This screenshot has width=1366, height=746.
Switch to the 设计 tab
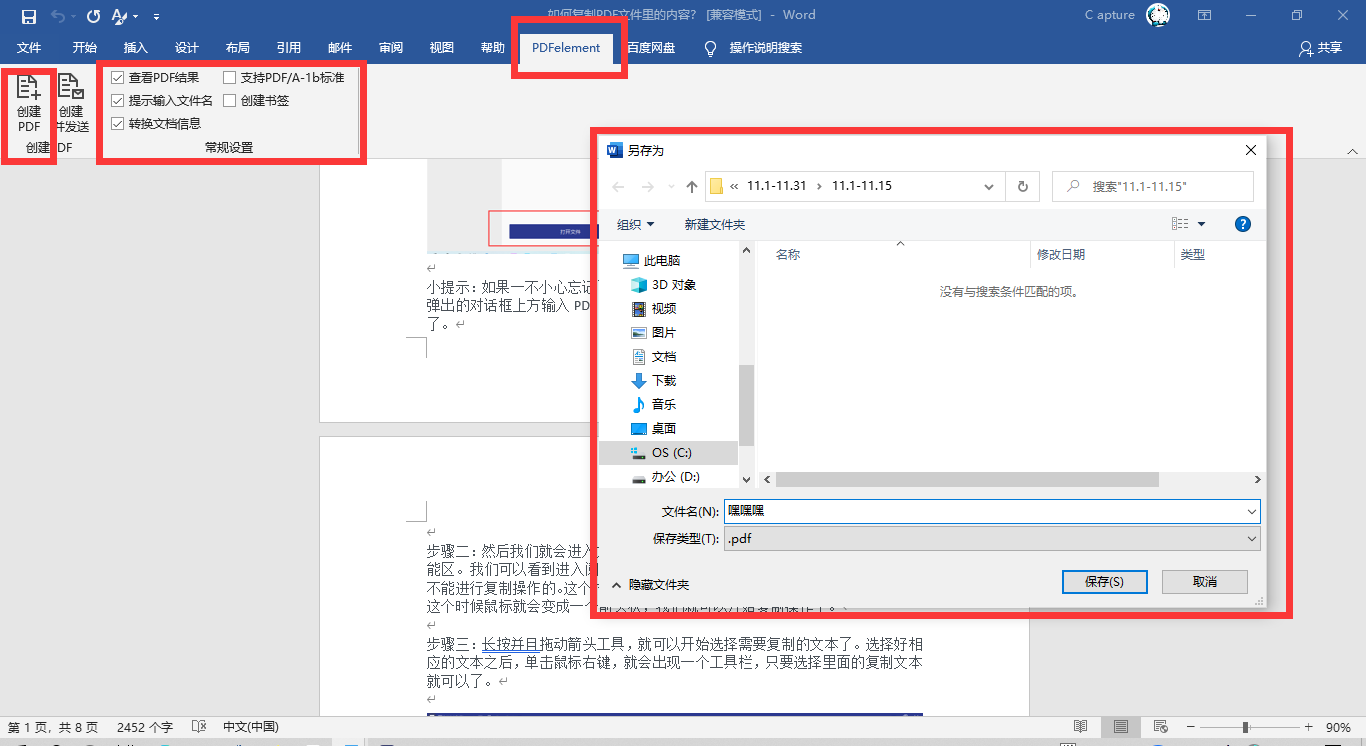pyautogui.click(x=187, y=48)
